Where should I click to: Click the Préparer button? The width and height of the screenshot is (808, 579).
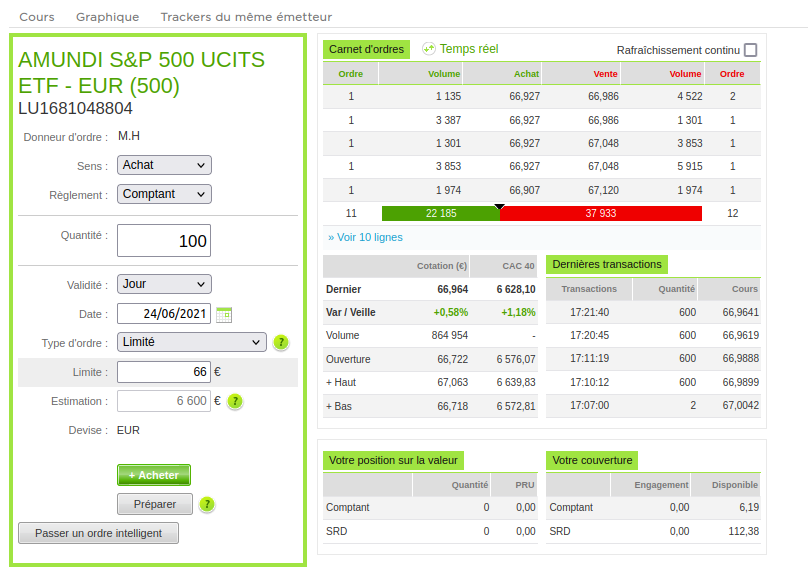pyautogui.click(x=154, y=504)
